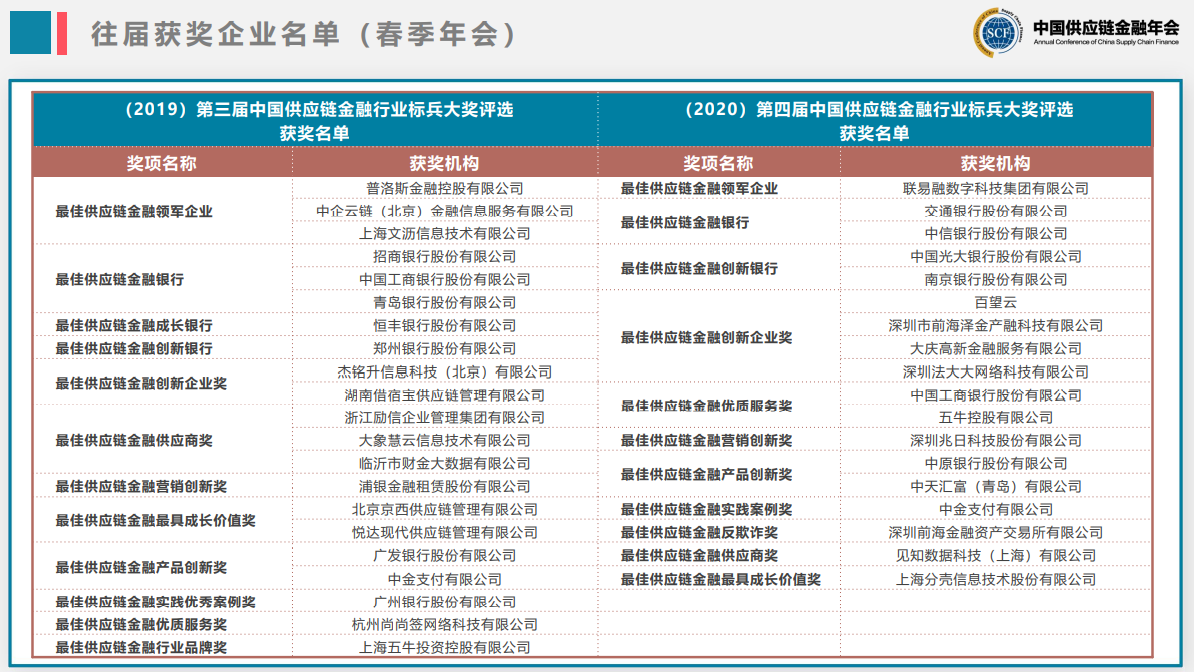
Task: Click the 获奖机构 column header under 2020
Action: [995, 163]
